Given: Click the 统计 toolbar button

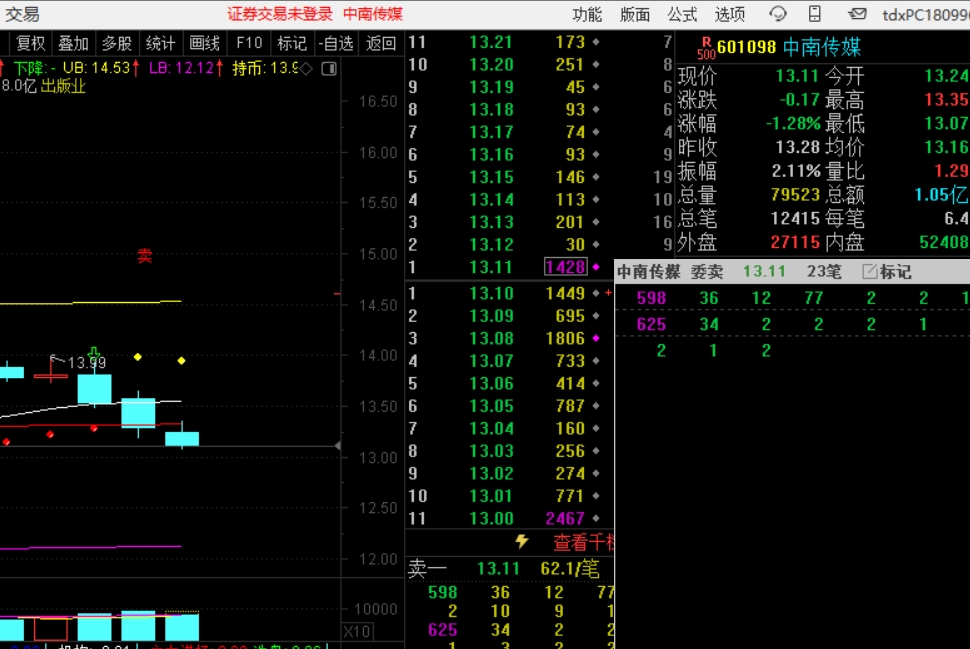Looking at the screenshot, I should [160, 43].
